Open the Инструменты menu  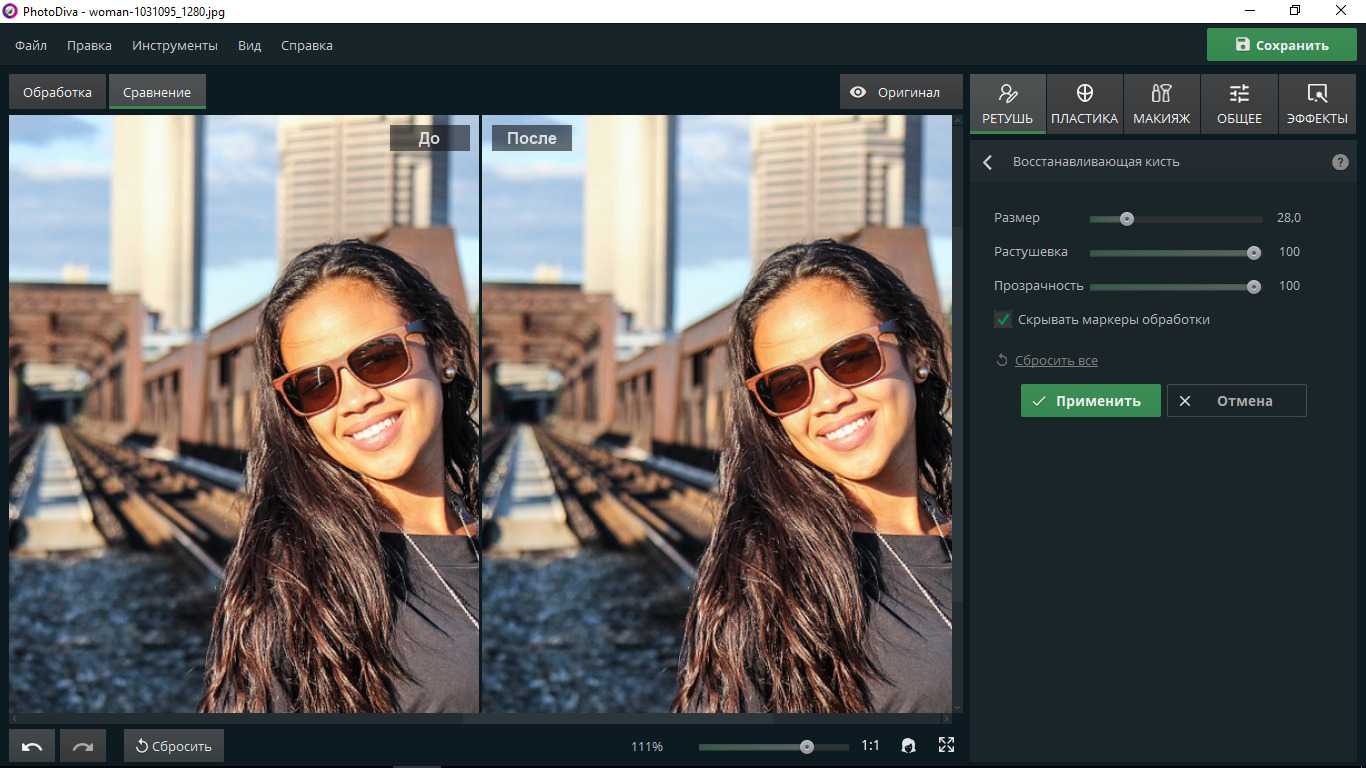174,45
